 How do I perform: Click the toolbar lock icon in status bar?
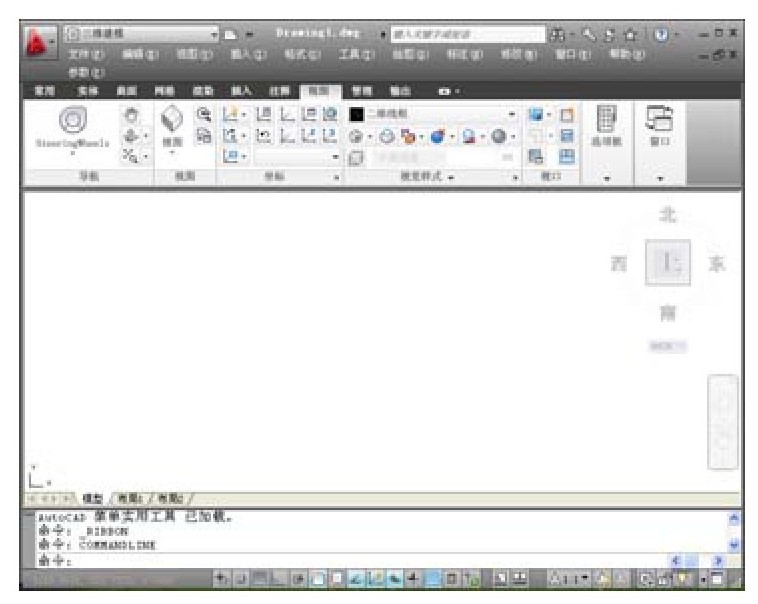[x=664, y=578]
